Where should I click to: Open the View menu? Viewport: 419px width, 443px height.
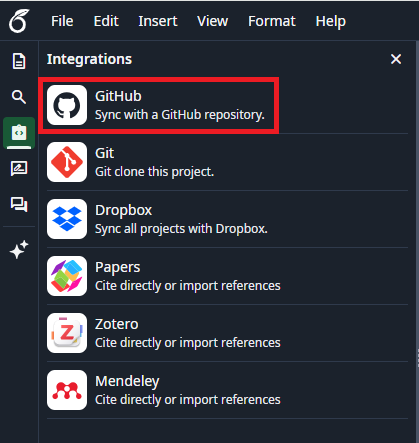click(212, 21)
